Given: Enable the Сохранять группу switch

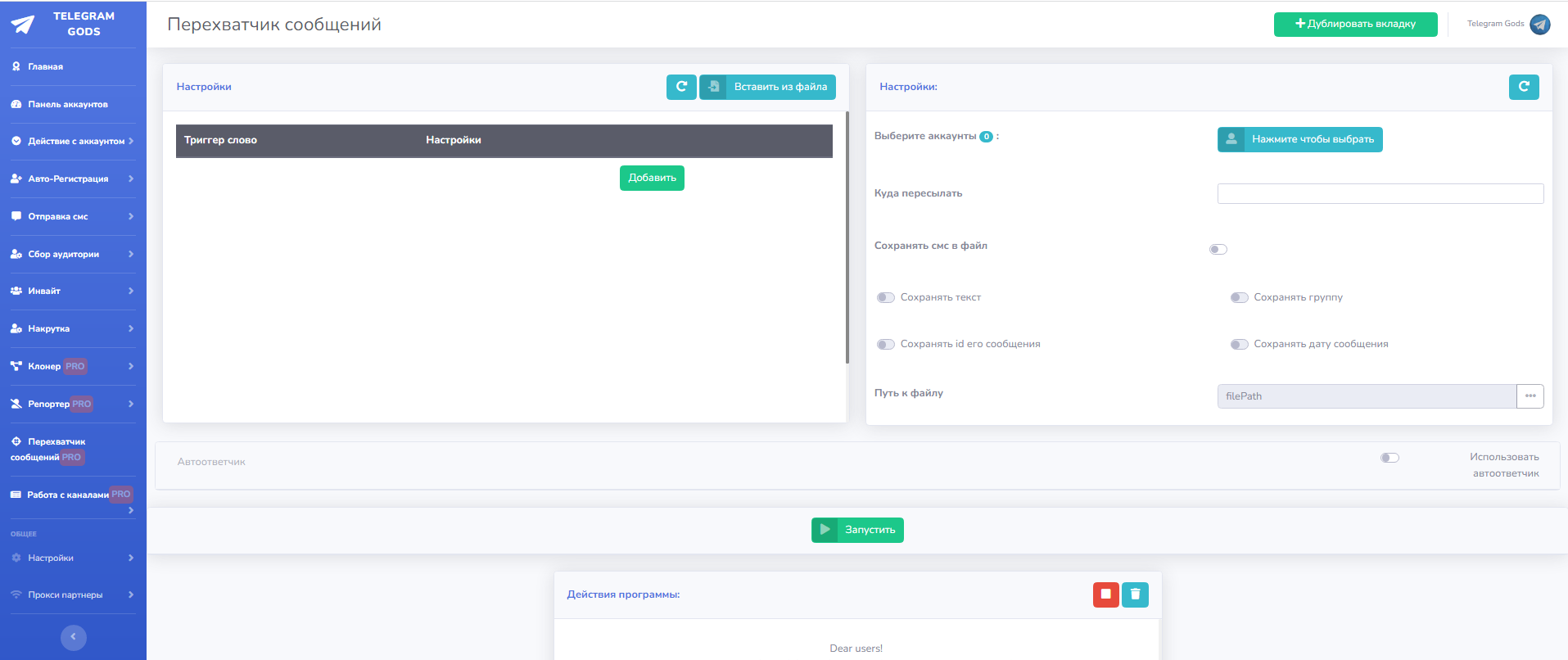Looking at the screenshot, I should point(1240,297).
